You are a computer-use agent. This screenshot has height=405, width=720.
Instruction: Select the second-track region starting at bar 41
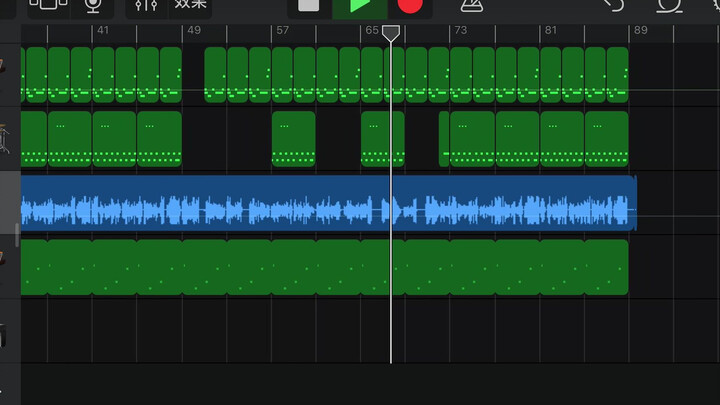coord(114,139)
